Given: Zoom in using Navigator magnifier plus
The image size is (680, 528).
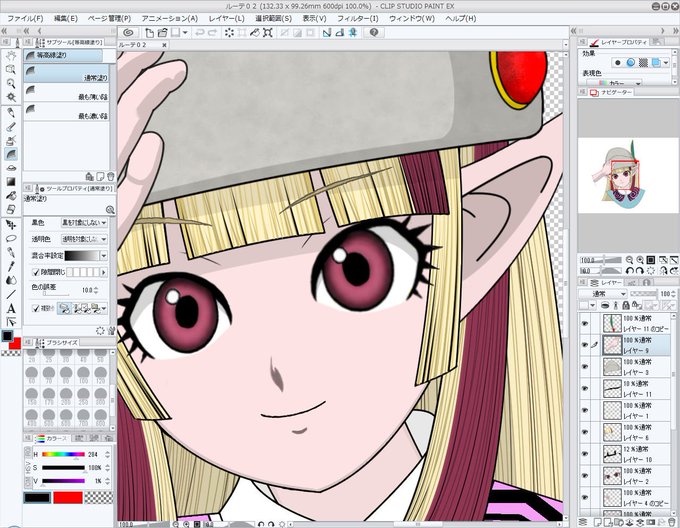Looking at the screenshot, I should point(640,260).
